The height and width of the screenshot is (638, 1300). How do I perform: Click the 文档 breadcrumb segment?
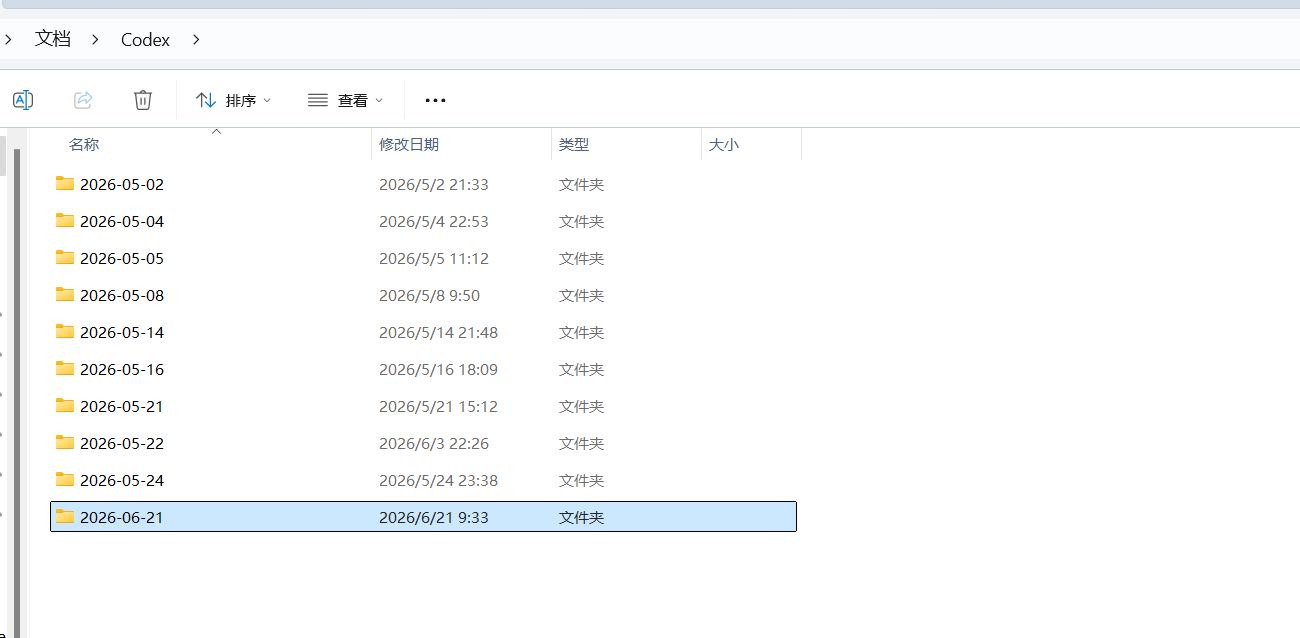(53, 39)
